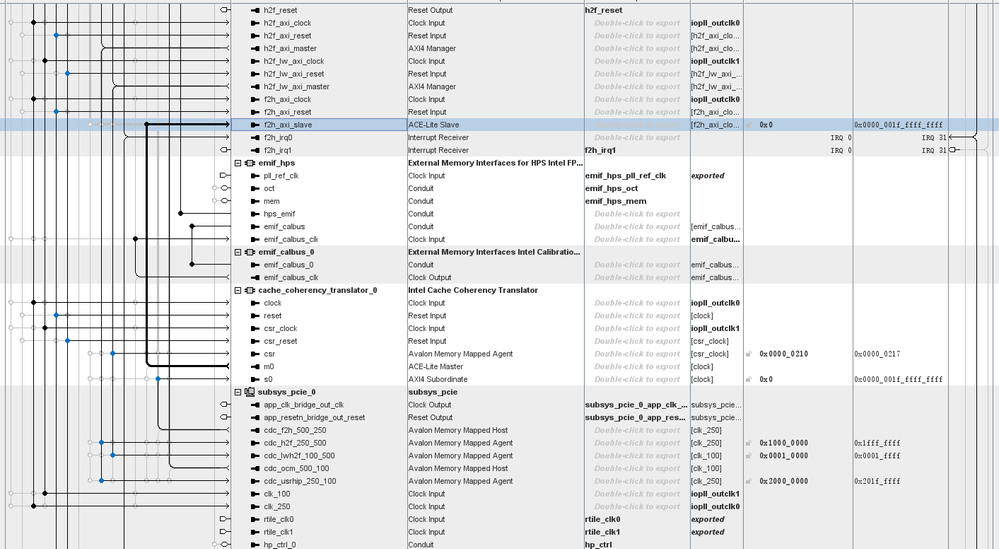Click the emif_hps component chip icon
The height and width of the screenshot is (549, 999).
(249, 163)
